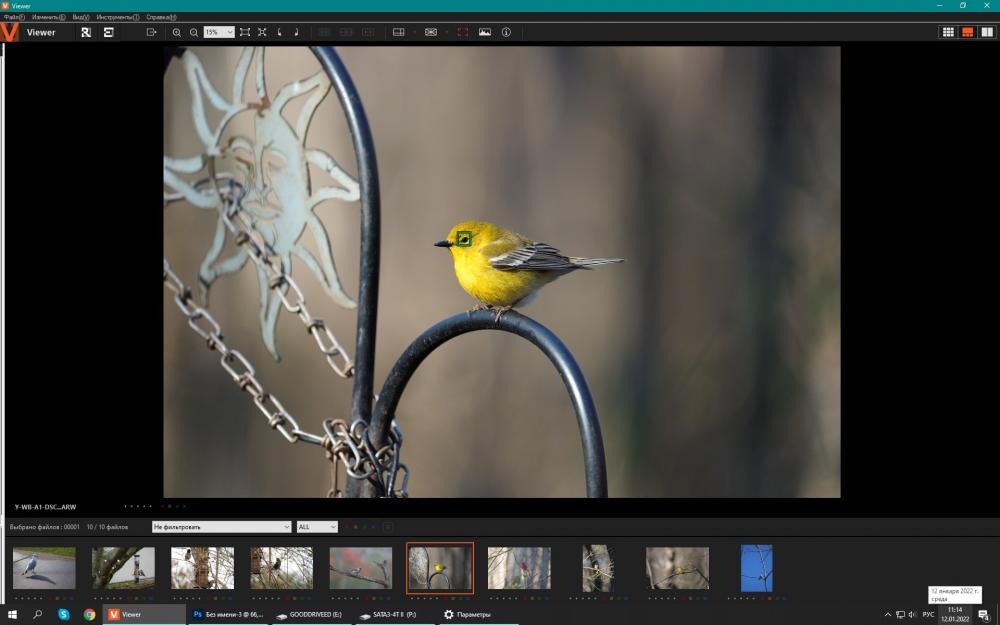Click the taskbar clock showing 11:14

click(x=955, y=615)
